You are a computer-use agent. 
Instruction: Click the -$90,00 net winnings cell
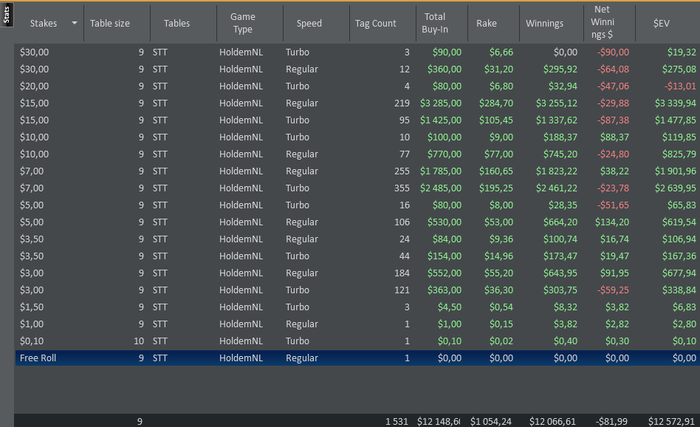point(613,52)
